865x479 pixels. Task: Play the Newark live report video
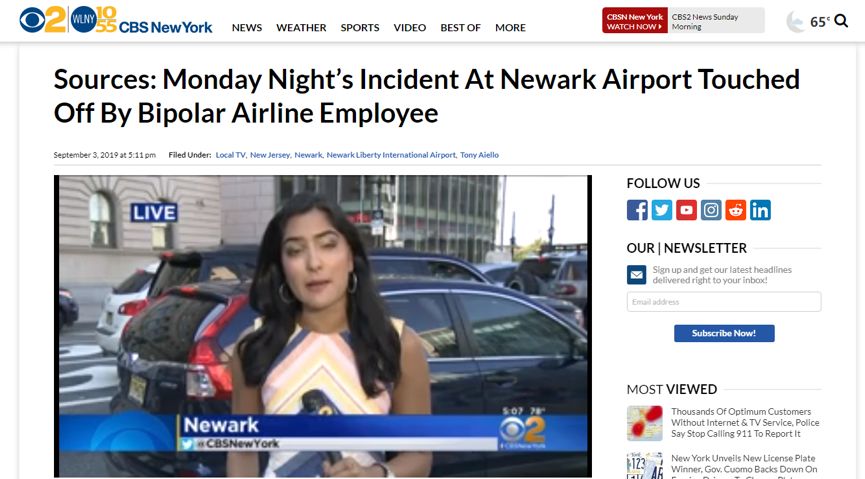[323, 326]
